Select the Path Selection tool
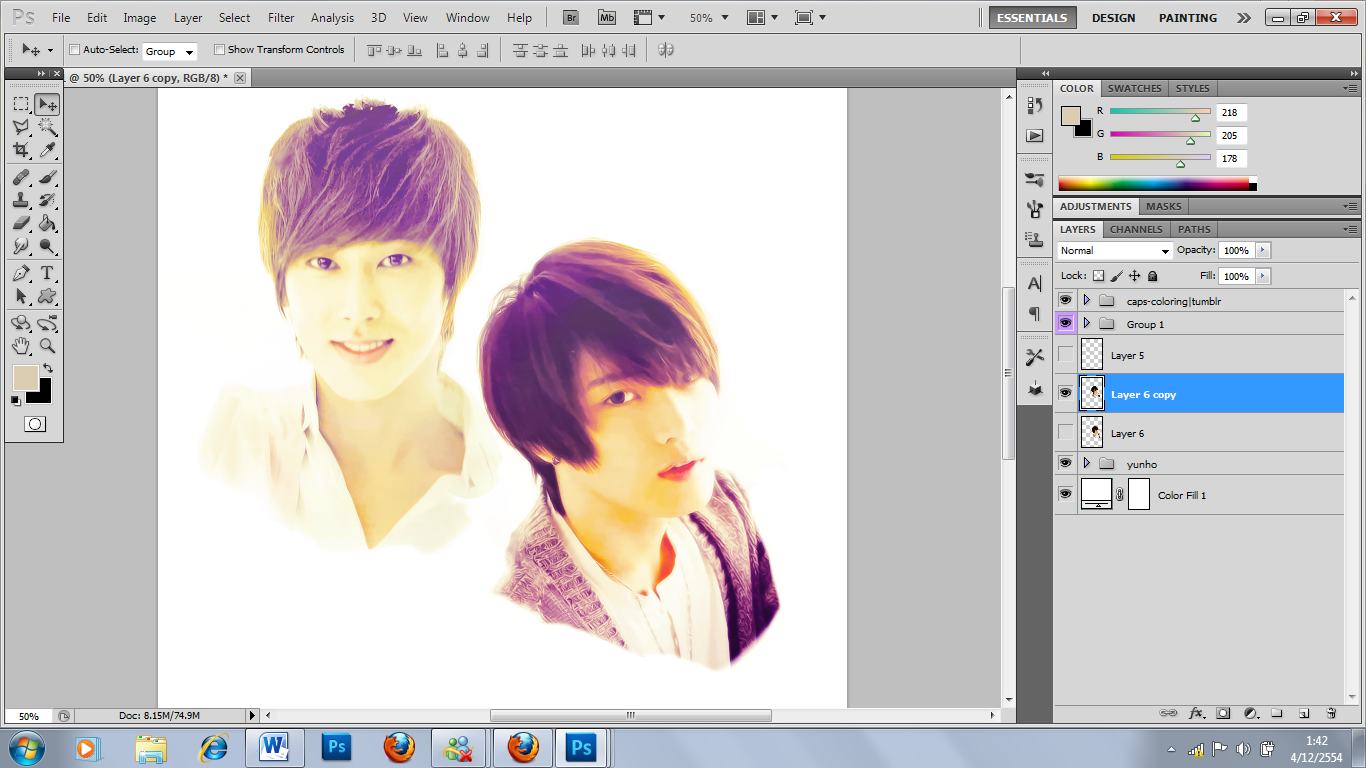1366x768 pixels. [x=21, y=296]
